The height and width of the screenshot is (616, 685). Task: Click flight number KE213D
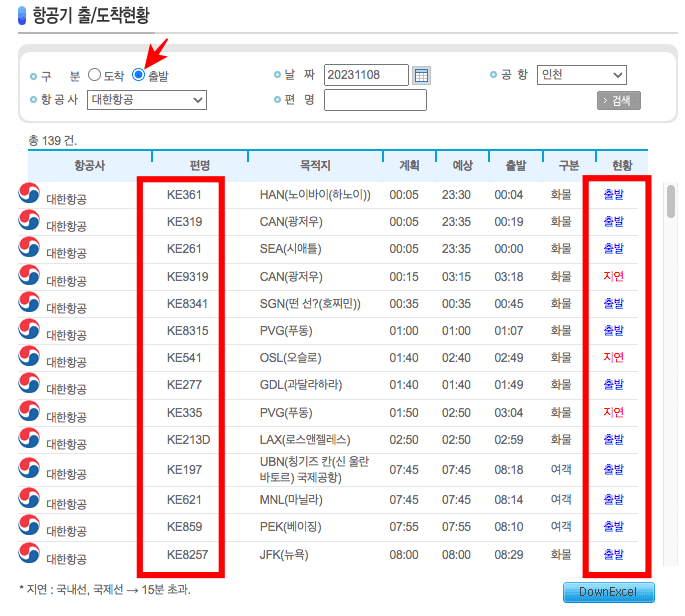(x=188, y=440)
